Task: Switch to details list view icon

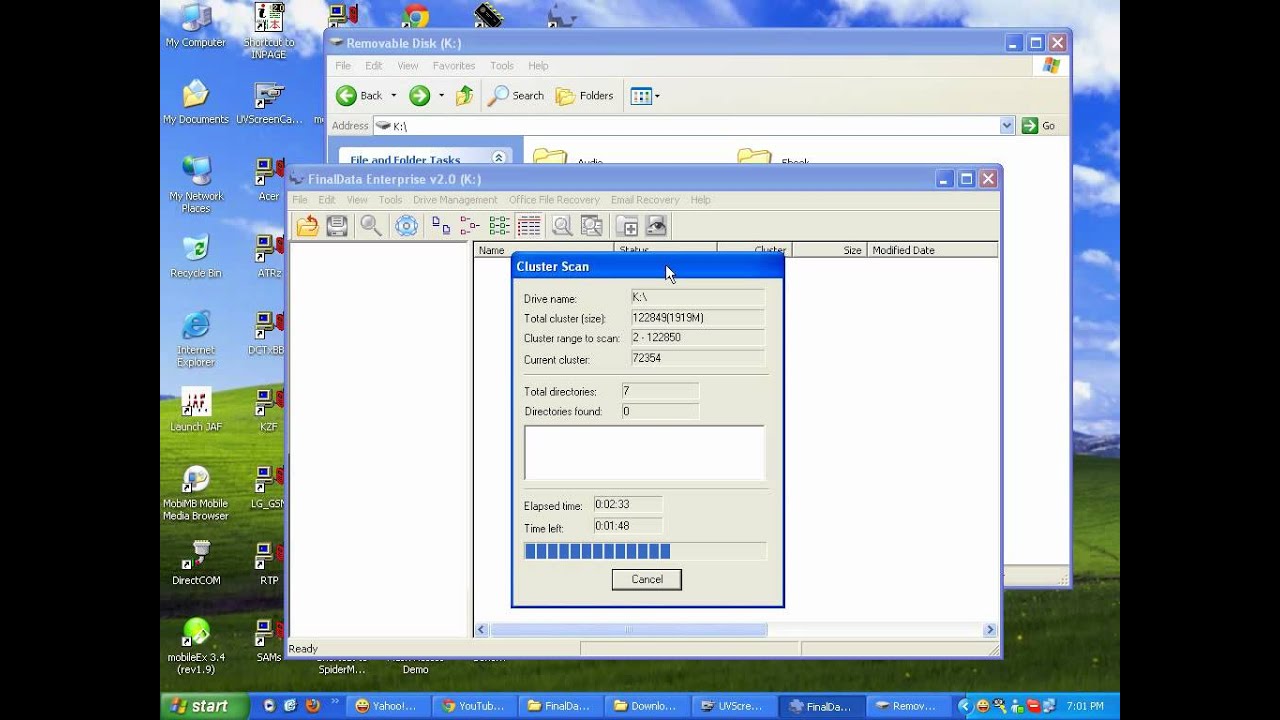Action: pyautogui.click(x=529, y=226)
